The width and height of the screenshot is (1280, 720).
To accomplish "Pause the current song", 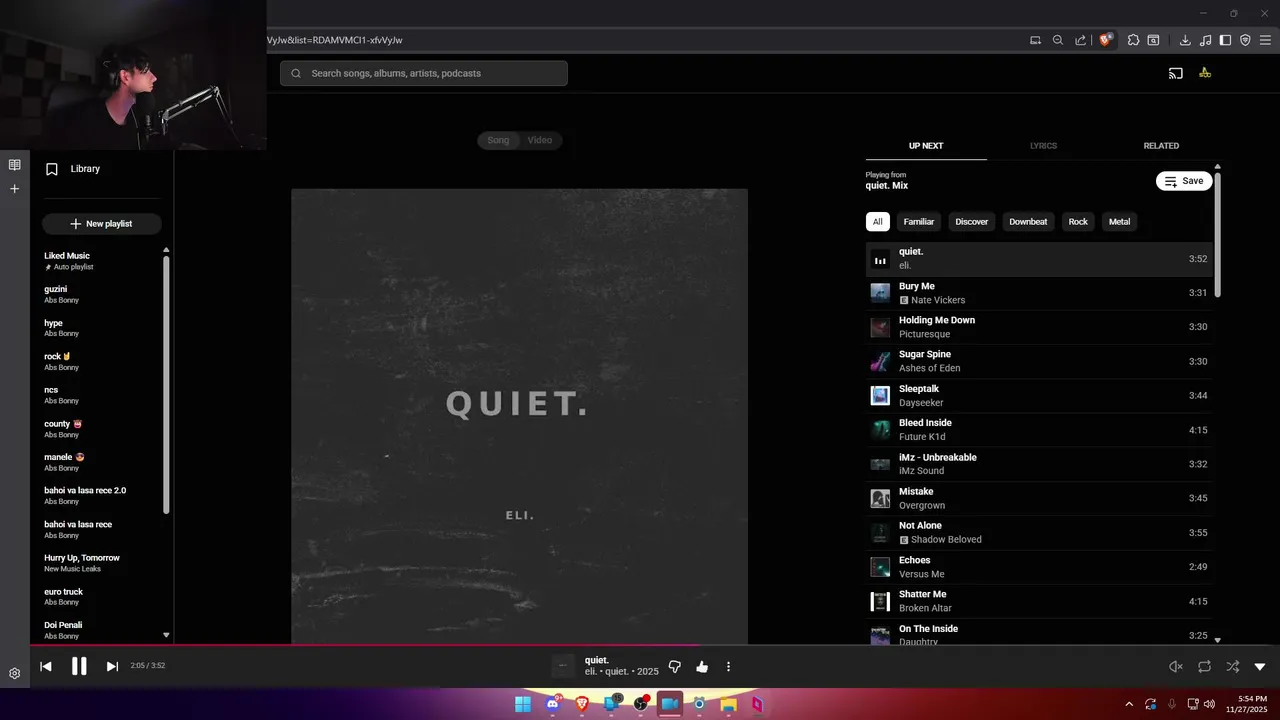I will pos(79,666).
